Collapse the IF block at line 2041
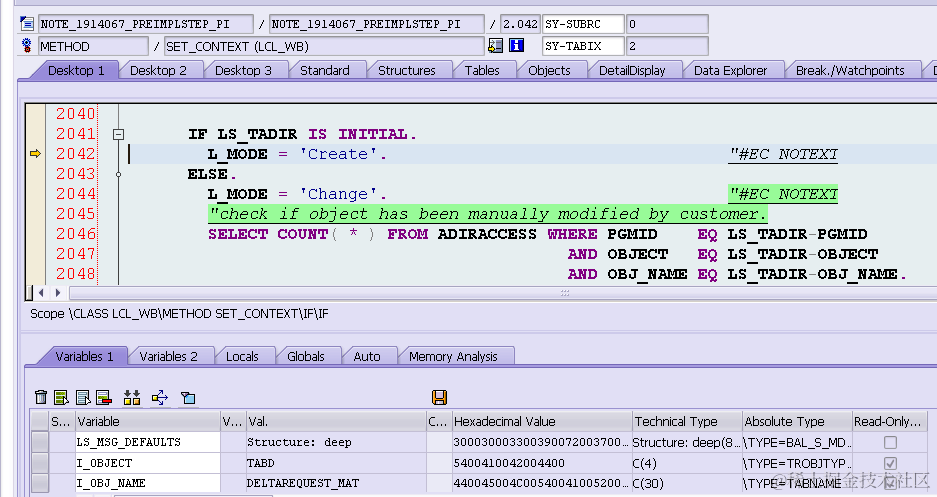 pyautogui.click(x=118, y=134)
